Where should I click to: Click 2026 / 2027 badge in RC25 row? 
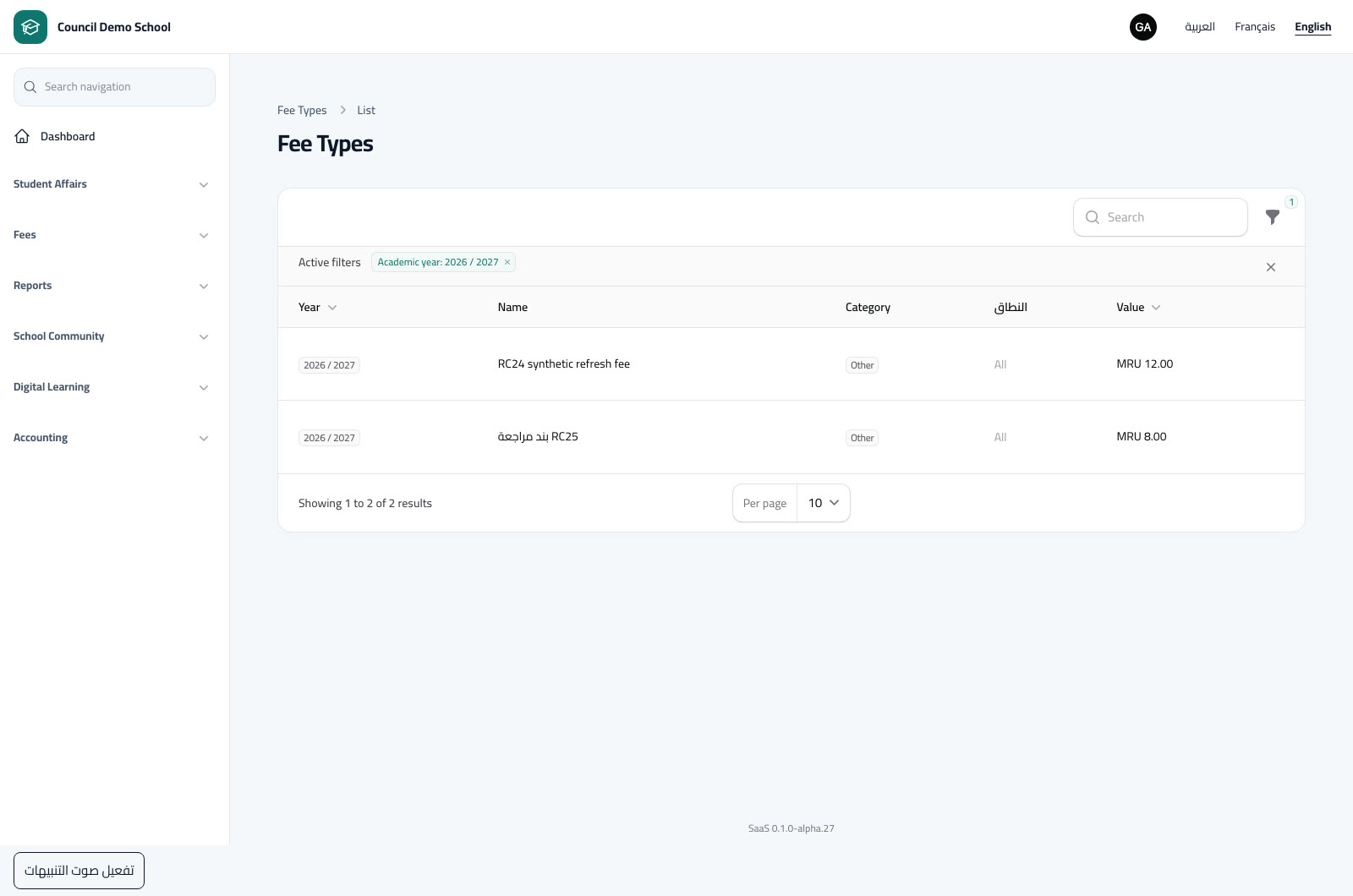coord(329,438)
